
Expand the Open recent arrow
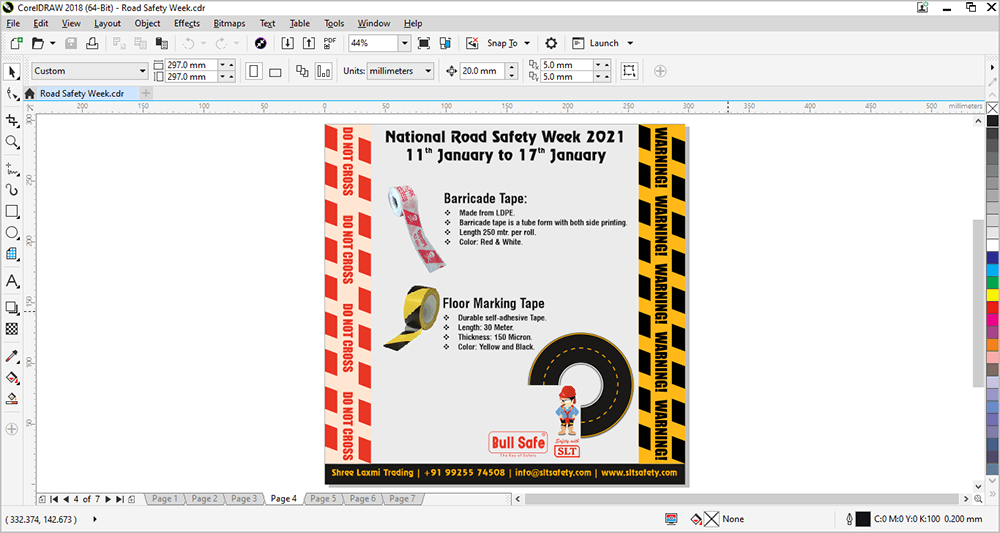pos(52,43)
